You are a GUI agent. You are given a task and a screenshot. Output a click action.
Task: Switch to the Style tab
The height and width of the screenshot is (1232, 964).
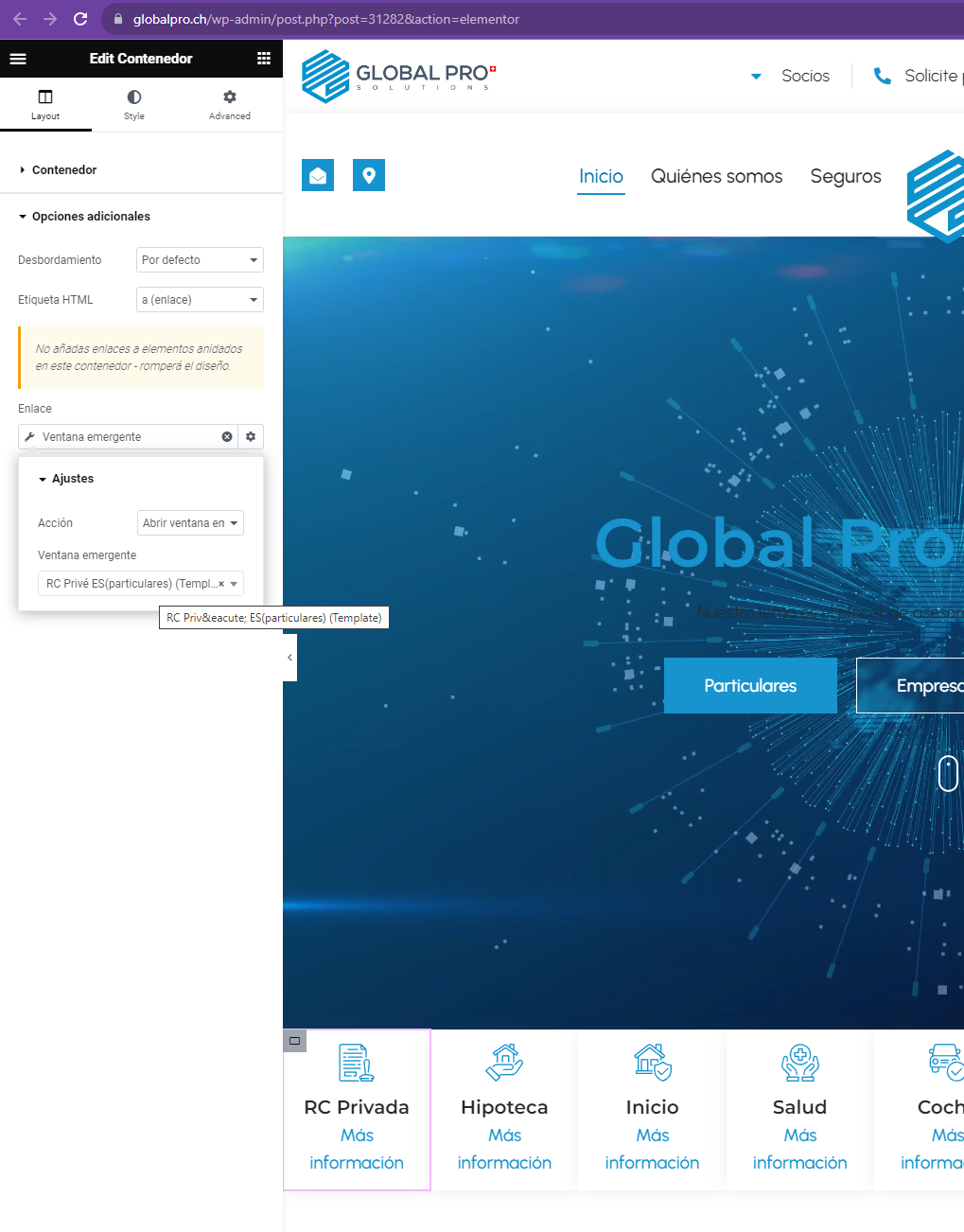point(134,104)
